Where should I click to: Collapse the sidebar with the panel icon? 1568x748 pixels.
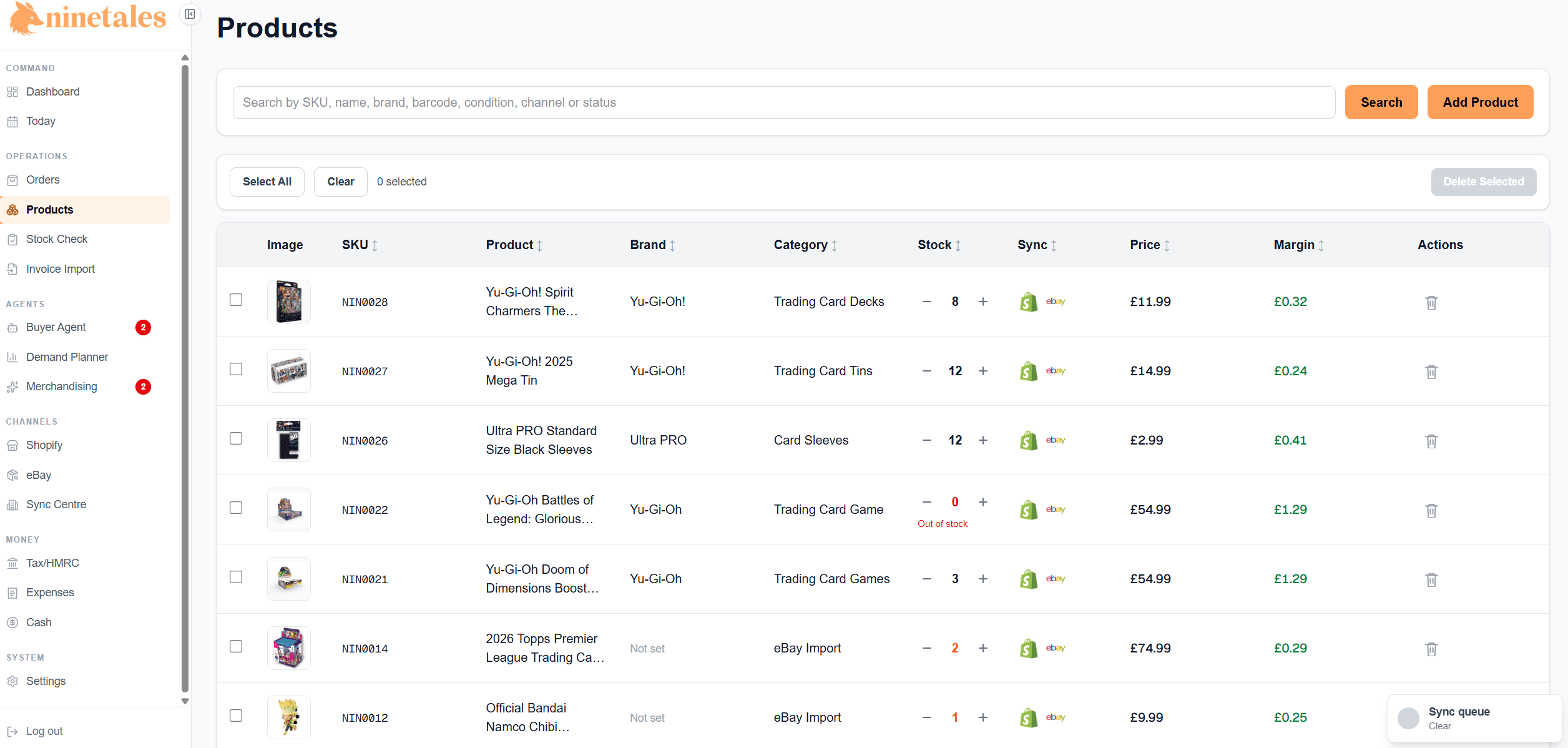pyautogui.click(x=190, y=14)
